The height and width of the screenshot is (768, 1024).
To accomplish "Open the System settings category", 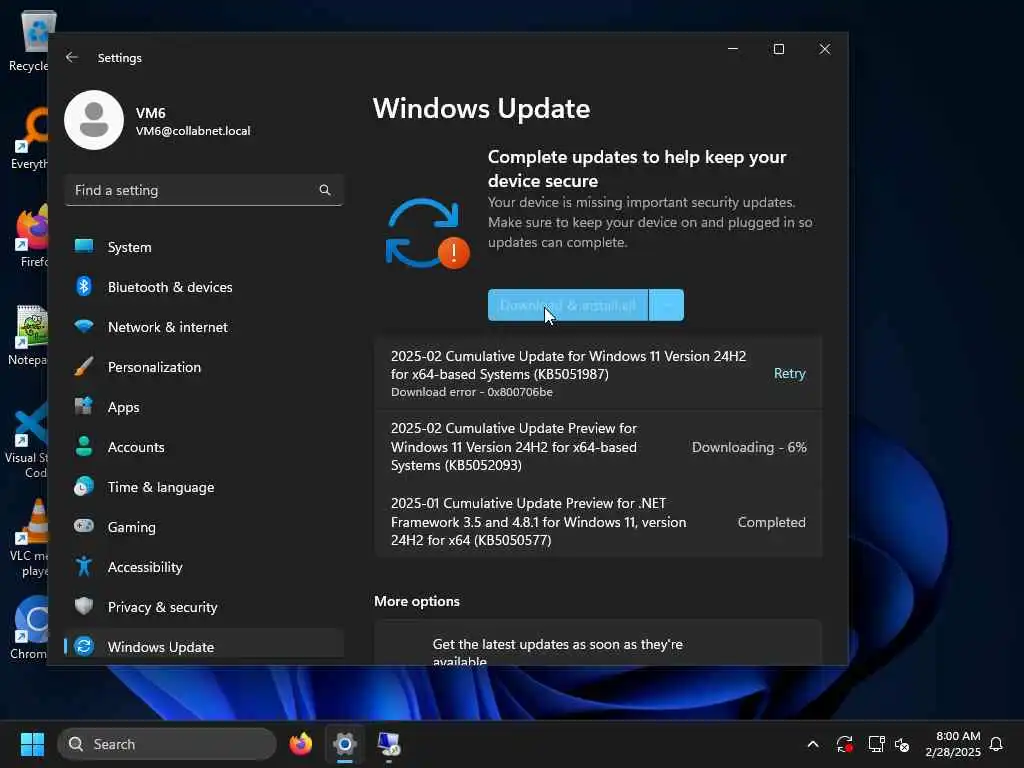I will [204, 247].
